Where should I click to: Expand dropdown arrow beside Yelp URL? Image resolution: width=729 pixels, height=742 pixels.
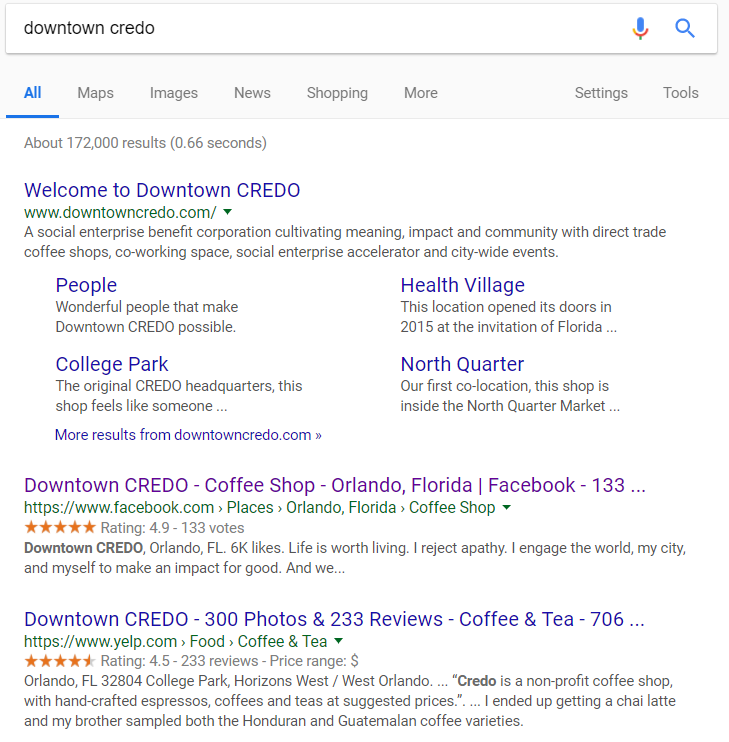338,641
